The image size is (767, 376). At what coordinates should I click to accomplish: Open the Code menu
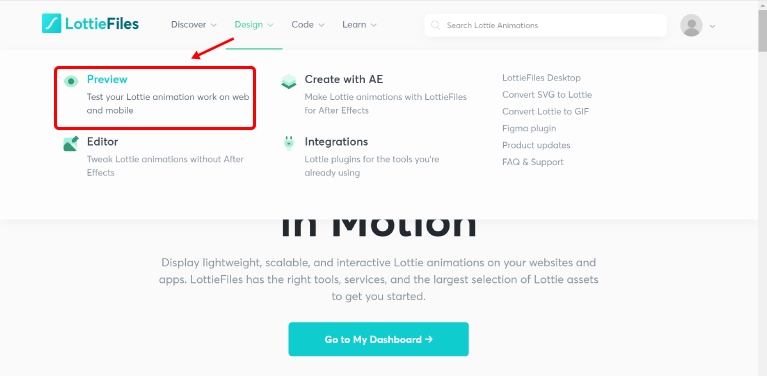tap(308, 24)
